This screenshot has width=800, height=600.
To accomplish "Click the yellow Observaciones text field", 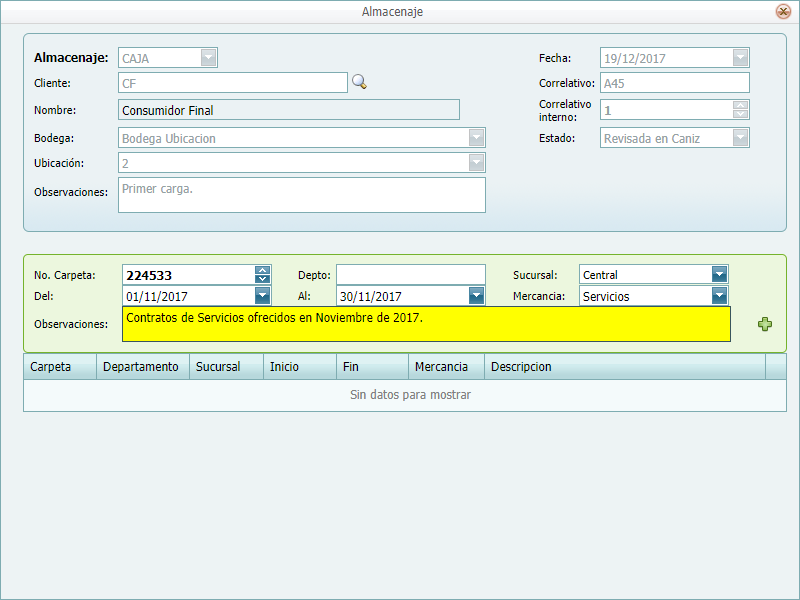I will (426, 324).
